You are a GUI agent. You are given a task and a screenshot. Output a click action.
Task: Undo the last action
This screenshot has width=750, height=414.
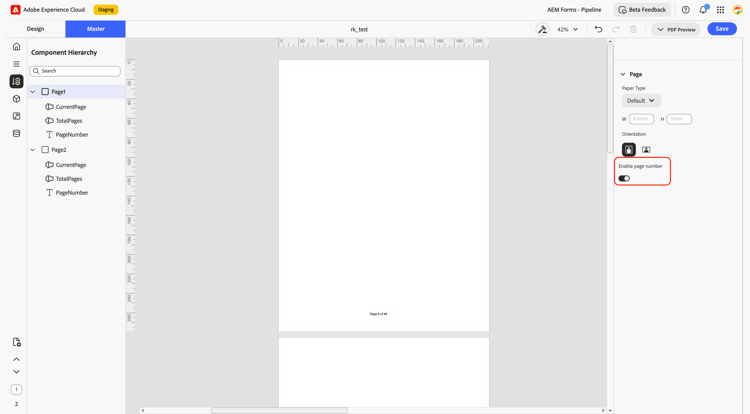tap(598, 29)
